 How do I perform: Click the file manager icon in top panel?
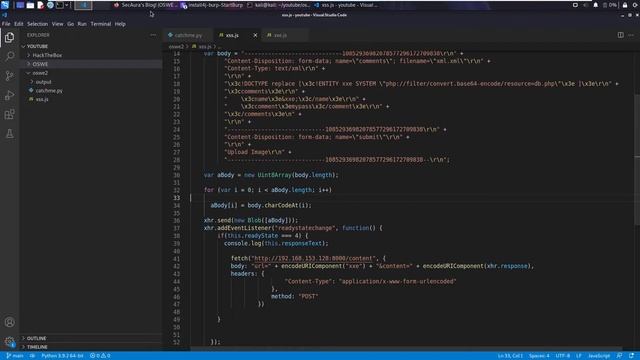(x=30, y=5)
